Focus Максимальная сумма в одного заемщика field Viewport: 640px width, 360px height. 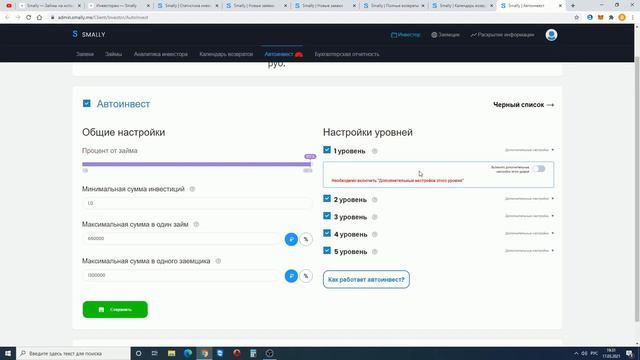pyautogui.click(x=182, y=275)
